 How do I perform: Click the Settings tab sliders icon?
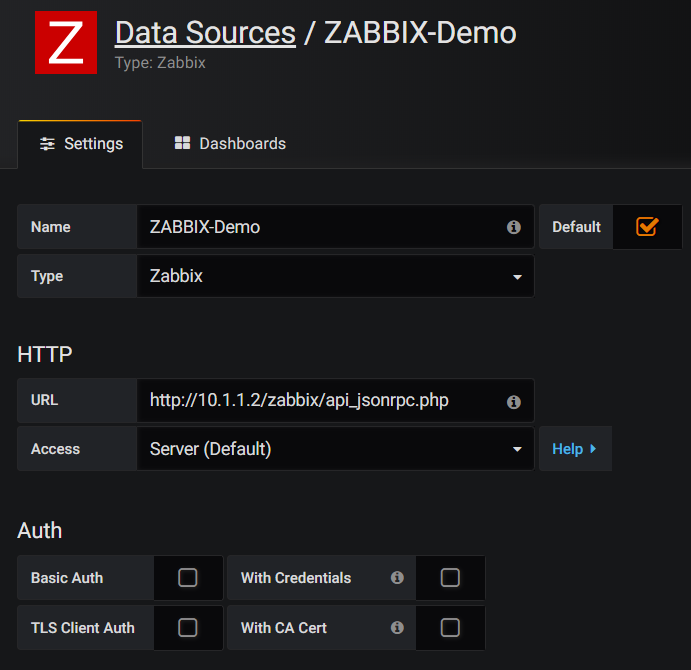48,144
